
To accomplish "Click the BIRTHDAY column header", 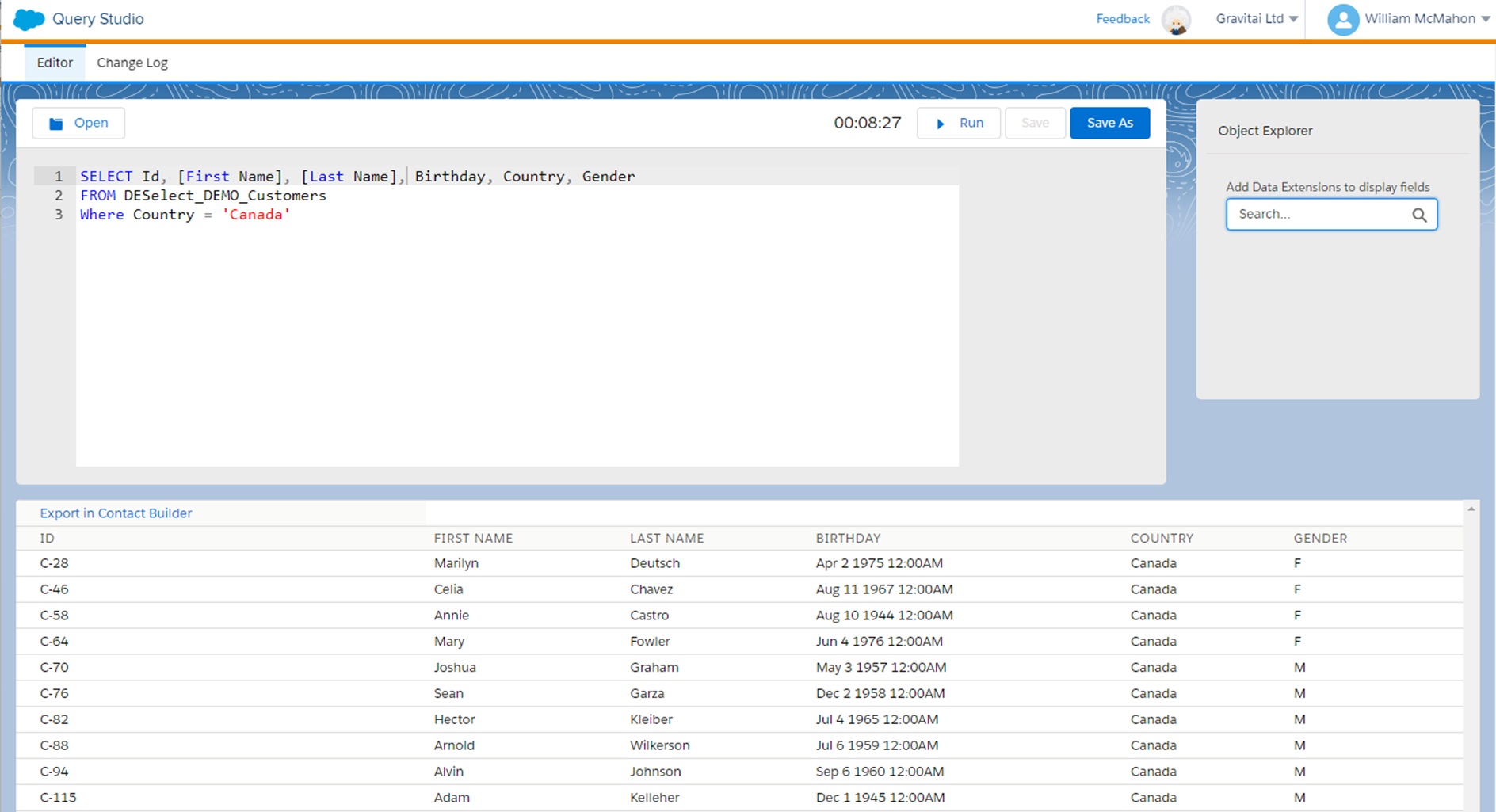I will (848, 538).
